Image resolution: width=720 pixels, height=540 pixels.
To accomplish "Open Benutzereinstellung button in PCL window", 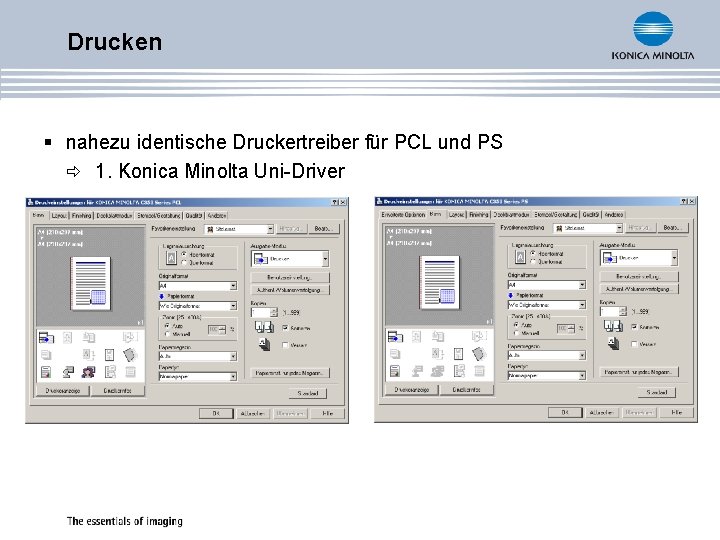I will (290, 278).
